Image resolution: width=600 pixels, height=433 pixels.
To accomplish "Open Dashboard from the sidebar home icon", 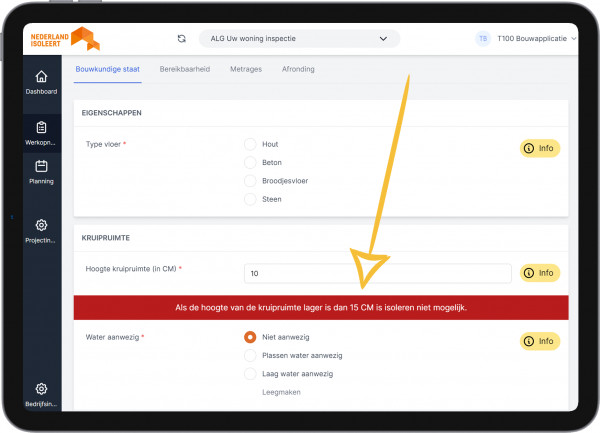I will 41,78.
